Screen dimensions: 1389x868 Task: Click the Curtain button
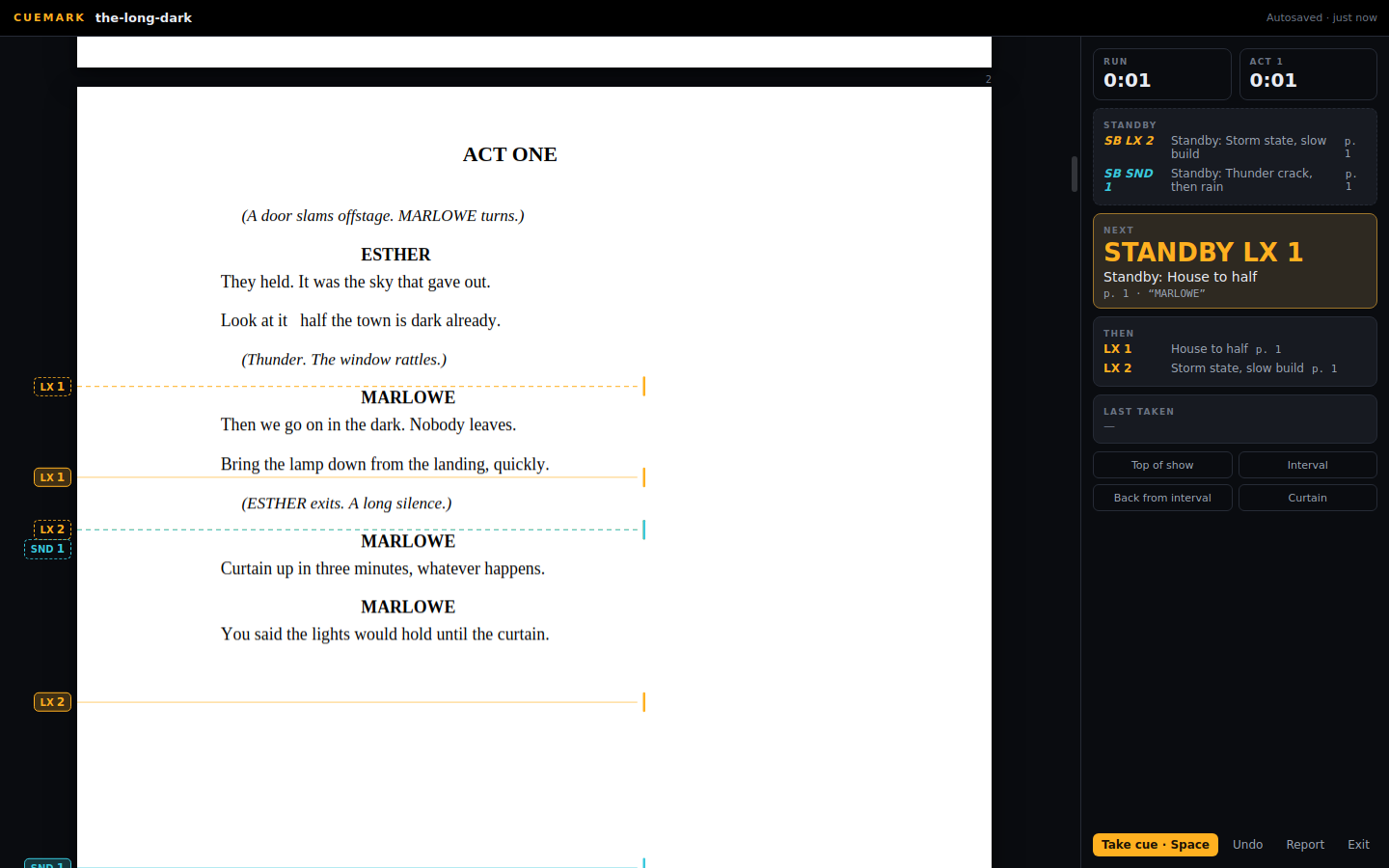coord(1307,498)
